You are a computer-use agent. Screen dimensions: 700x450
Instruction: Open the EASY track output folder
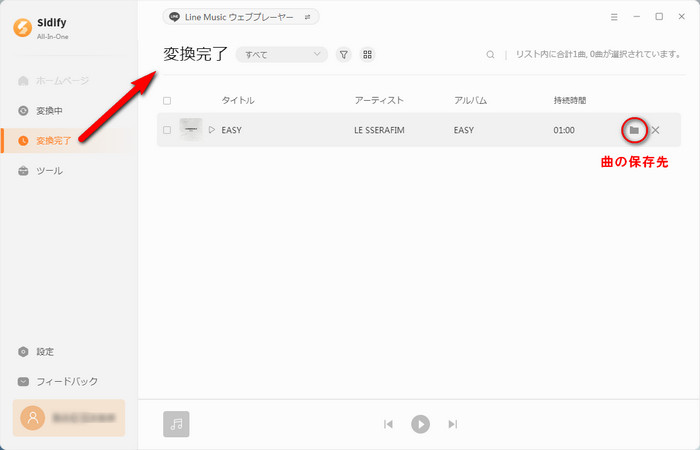click(x=634, y=130)
